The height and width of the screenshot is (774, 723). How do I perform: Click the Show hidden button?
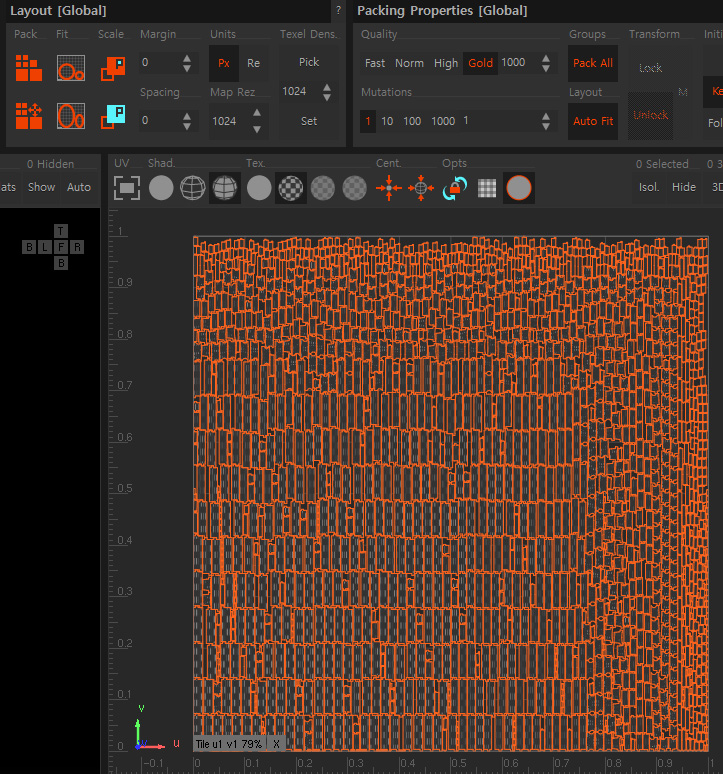tap(41, 187)
